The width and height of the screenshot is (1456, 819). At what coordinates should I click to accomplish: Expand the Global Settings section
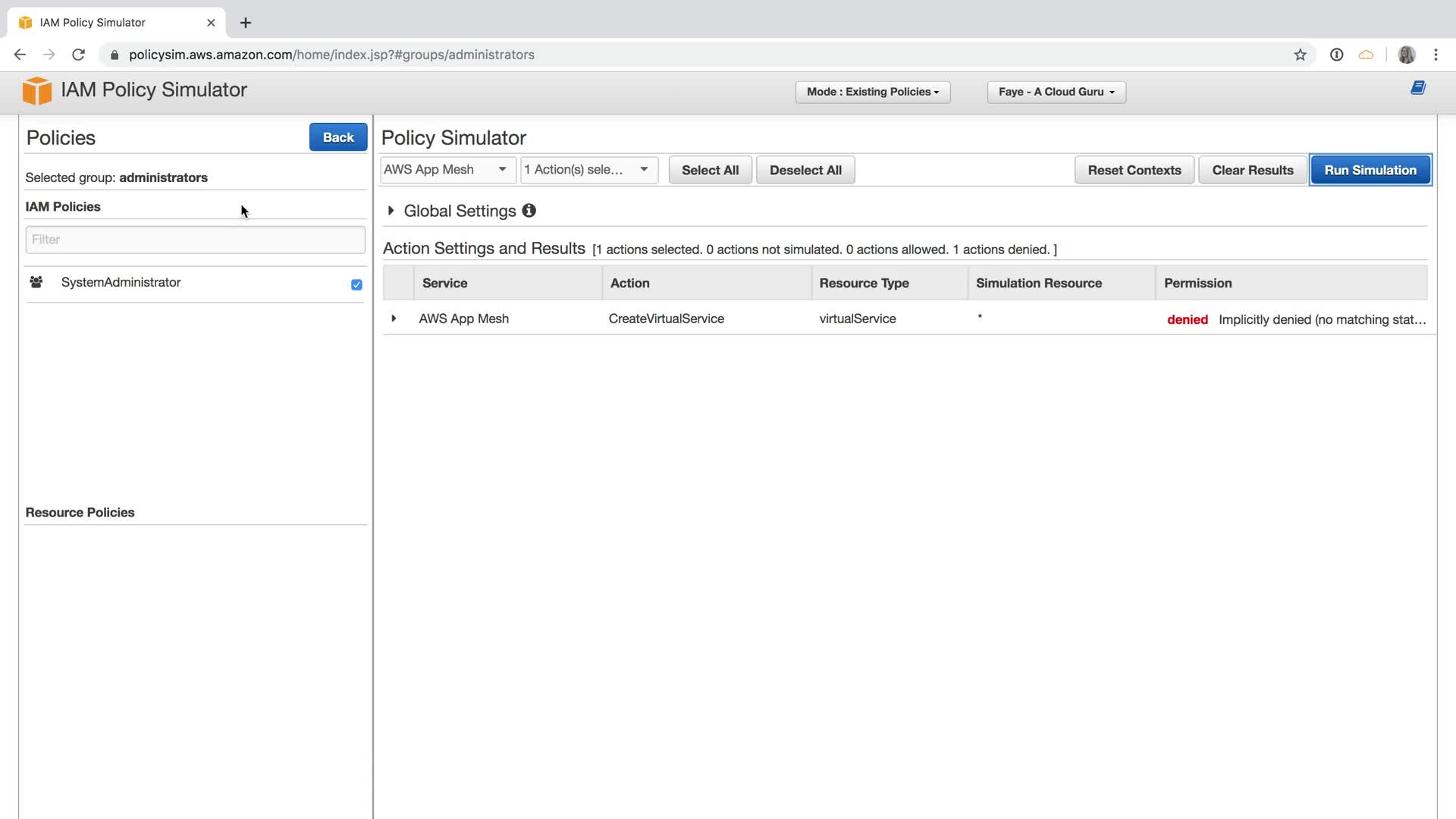[x=391, y=211]
